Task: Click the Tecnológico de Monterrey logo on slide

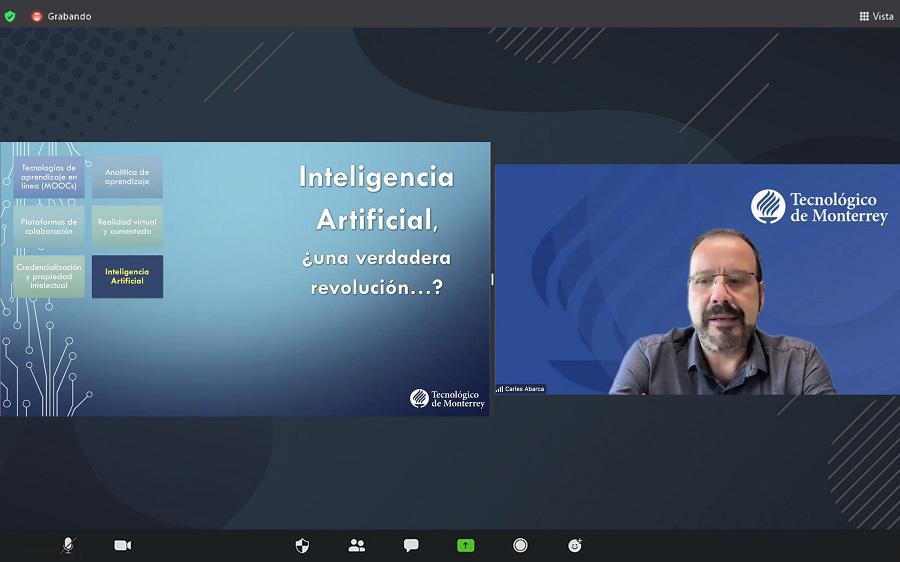Action: 447,398
